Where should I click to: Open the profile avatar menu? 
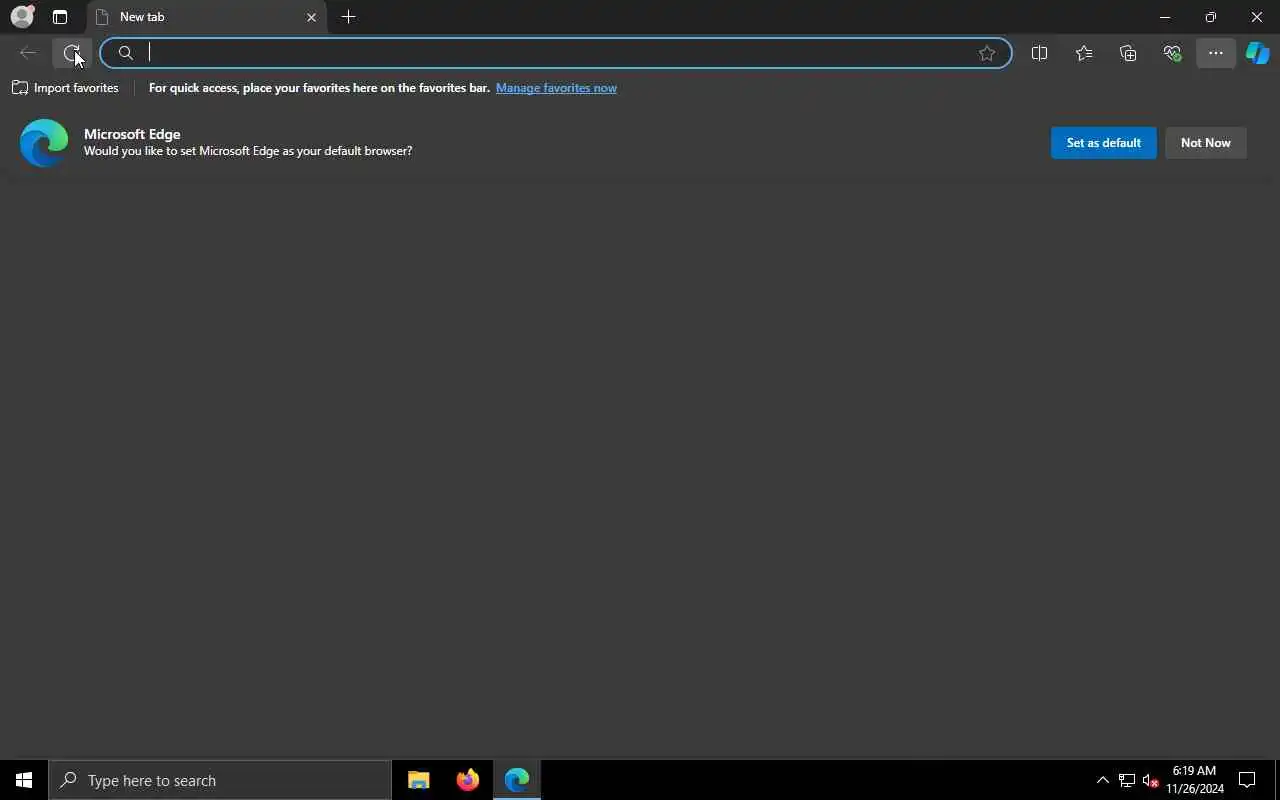point(22,17)
